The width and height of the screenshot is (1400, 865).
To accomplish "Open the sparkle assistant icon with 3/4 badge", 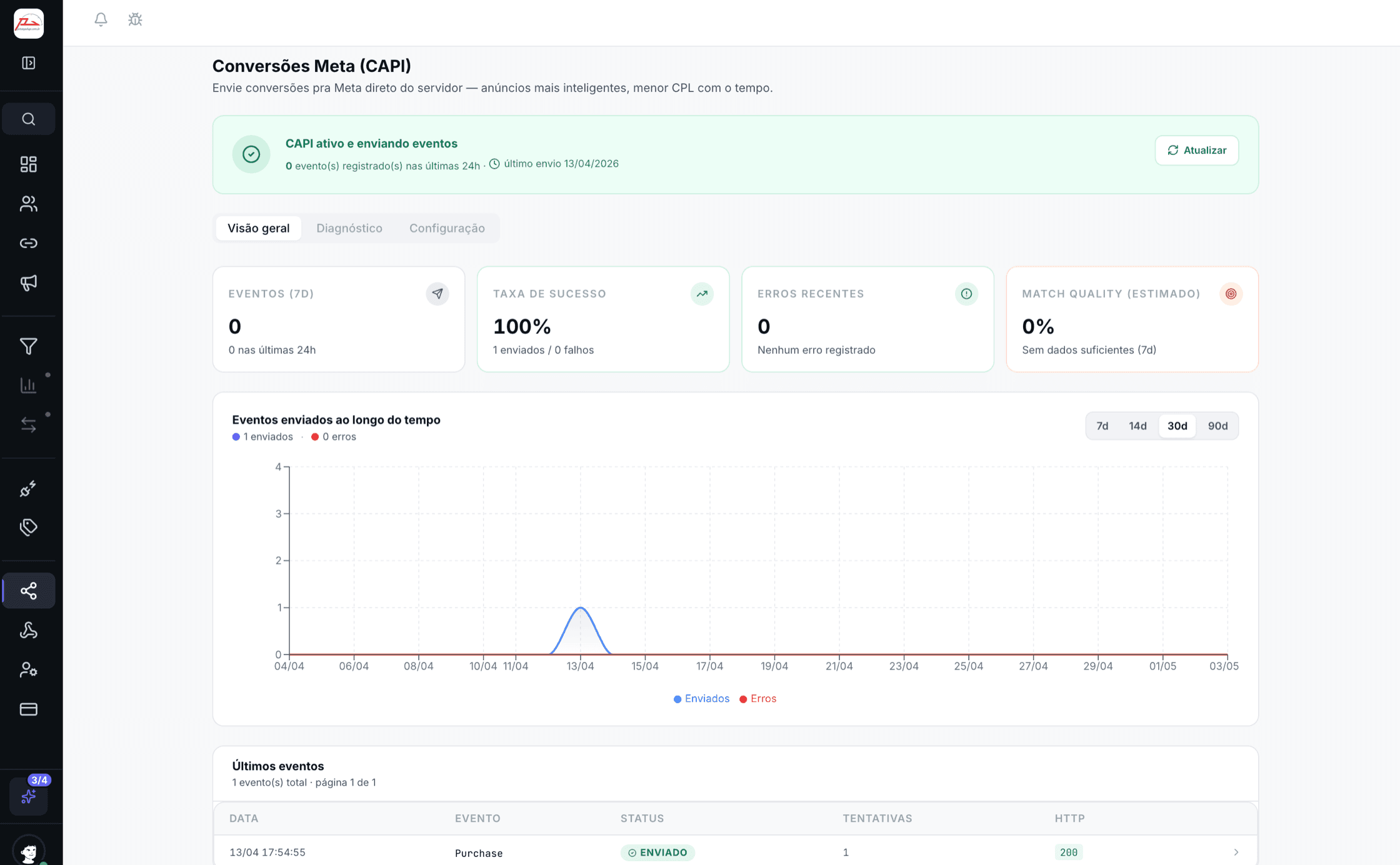I will coord(29,796).
